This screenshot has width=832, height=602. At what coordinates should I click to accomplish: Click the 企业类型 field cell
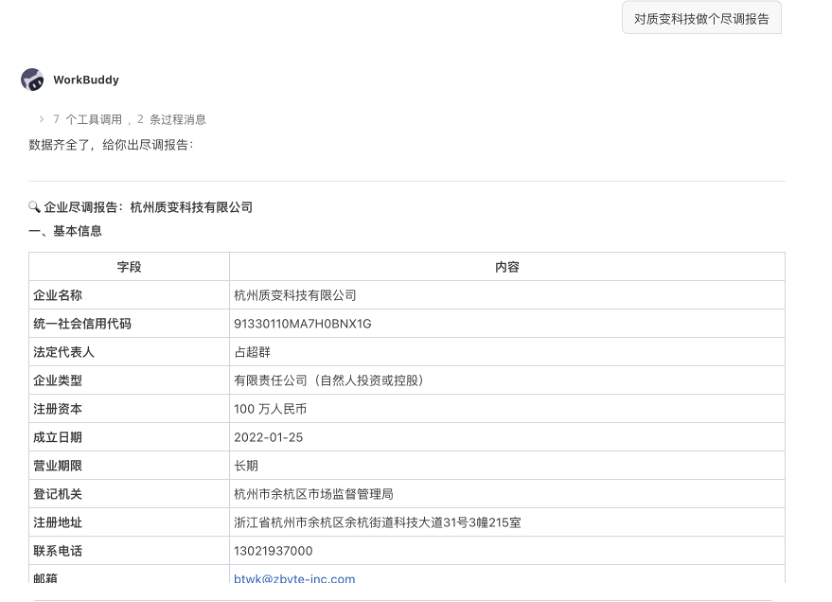tap(129, 380)
